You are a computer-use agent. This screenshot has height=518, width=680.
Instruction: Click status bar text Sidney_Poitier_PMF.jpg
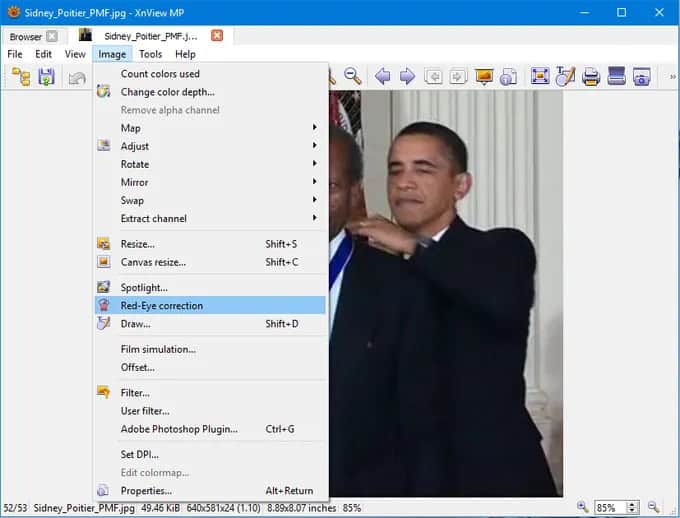[84, 508]
